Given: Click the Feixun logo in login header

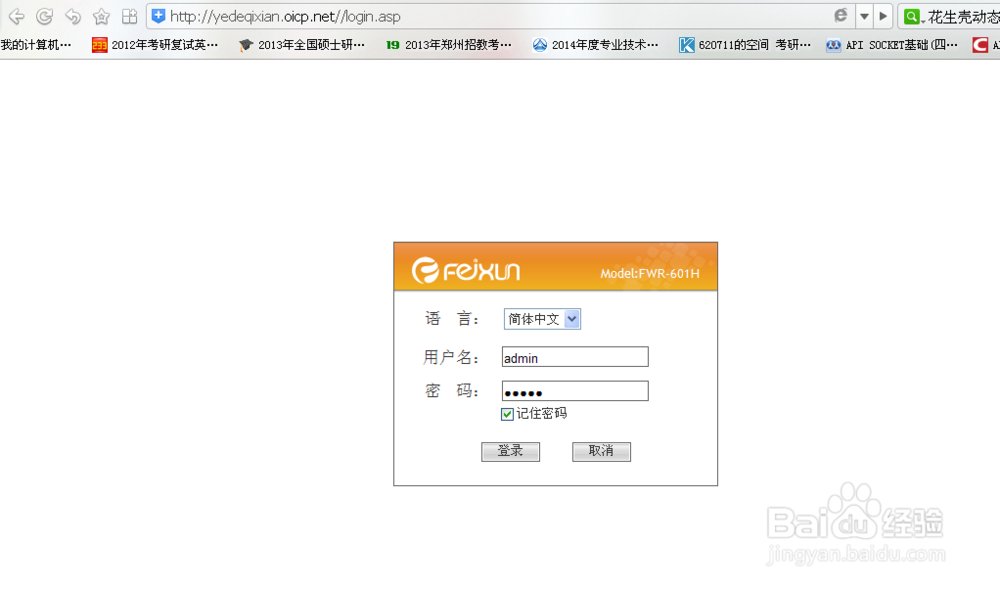Looking at the screenshot, I should 466,270.
